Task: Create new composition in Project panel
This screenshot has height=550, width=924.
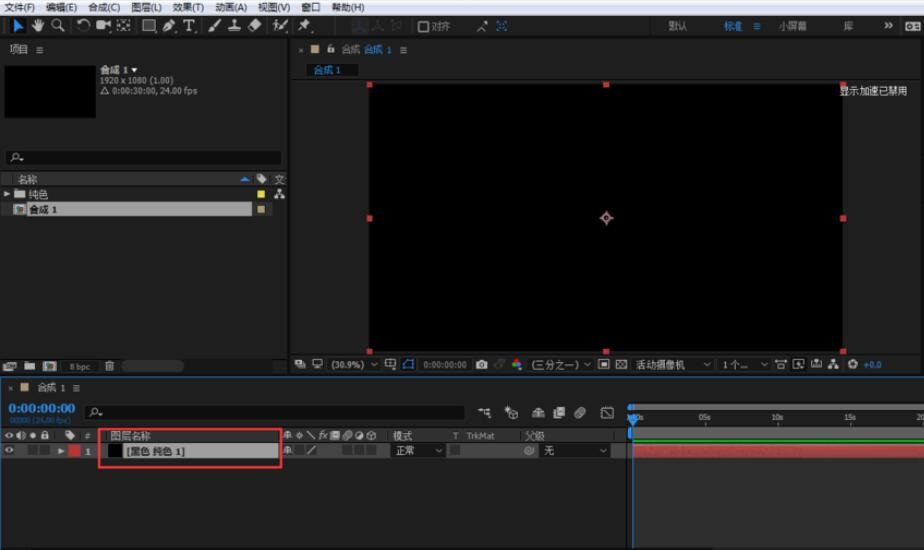Action: [50, 366]
